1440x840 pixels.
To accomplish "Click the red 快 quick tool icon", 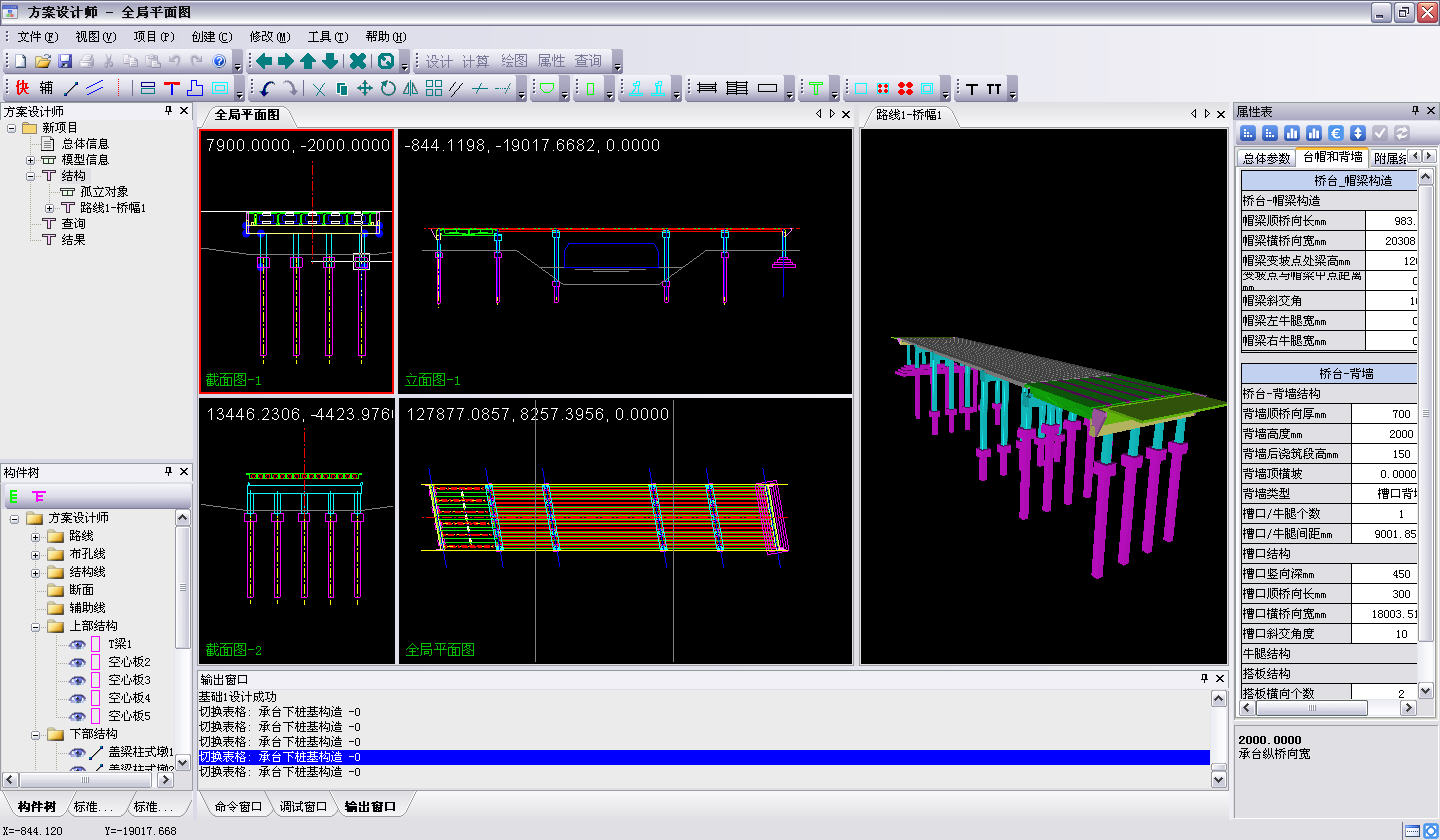I will [x=22, y=88].
